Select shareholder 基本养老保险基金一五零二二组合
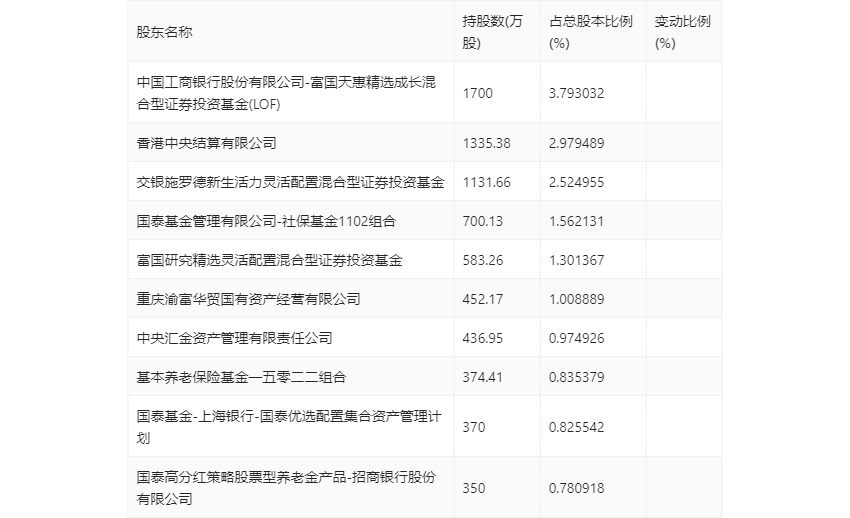The height and width of the screenshot is (518, 850). click(241, 377)
